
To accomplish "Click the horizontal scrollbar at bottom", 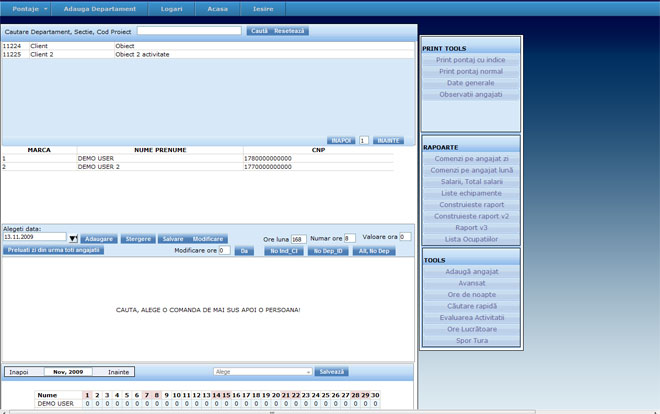I will (x=272, y=412).
